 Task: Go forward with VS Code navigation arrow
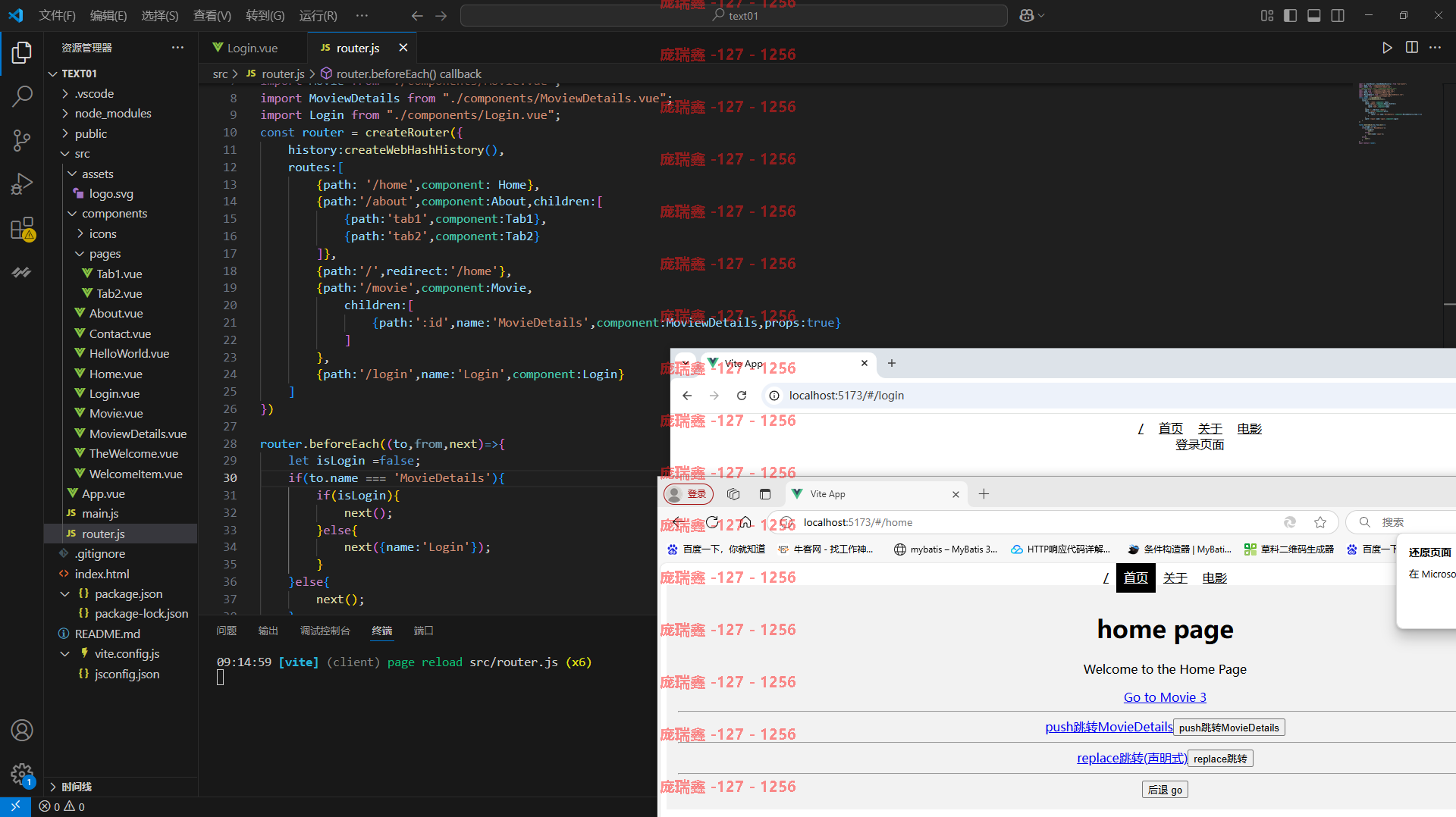click(441, 15)
